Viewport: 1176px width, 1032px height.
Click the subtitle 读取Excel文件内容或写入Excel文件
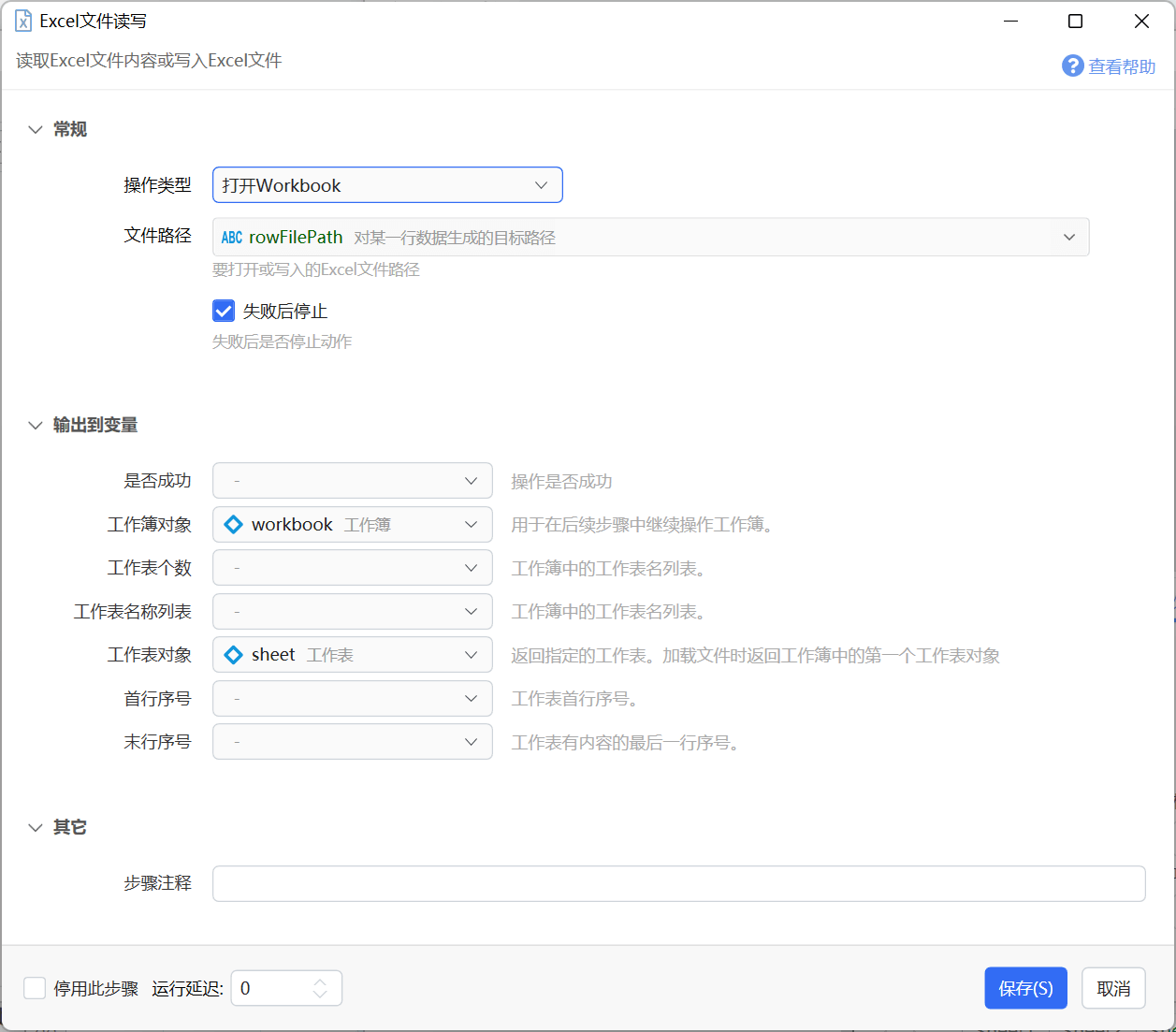tap(149, 61)
